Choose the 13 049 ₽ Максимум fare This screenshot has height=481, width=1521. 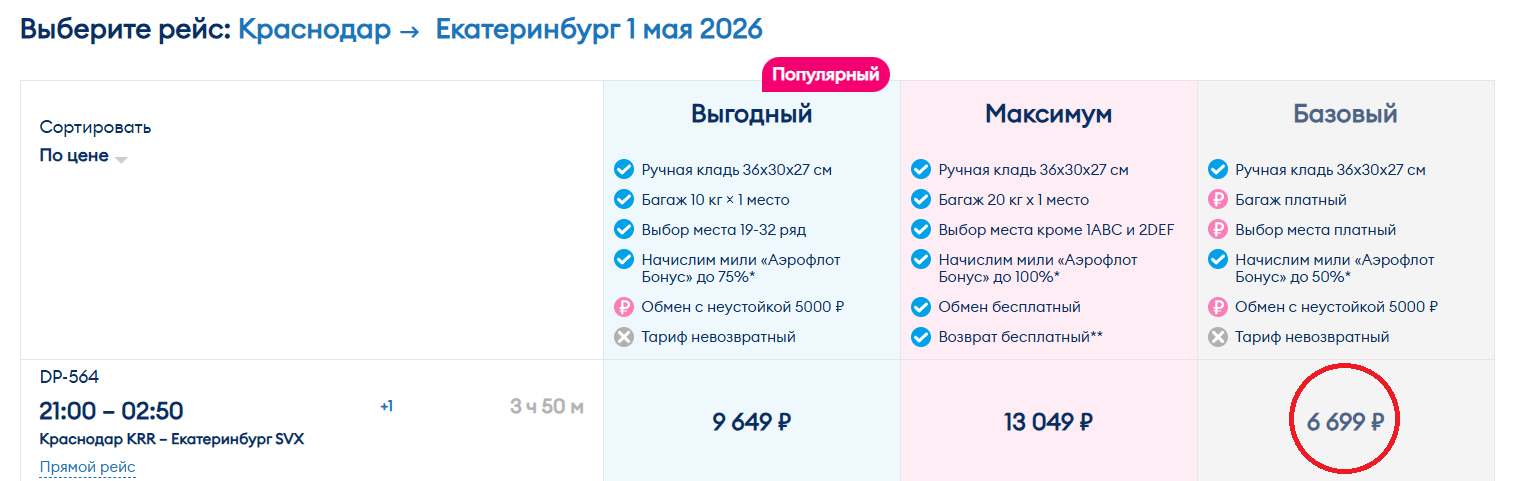pyautogui.click(x=1048, y=422)
